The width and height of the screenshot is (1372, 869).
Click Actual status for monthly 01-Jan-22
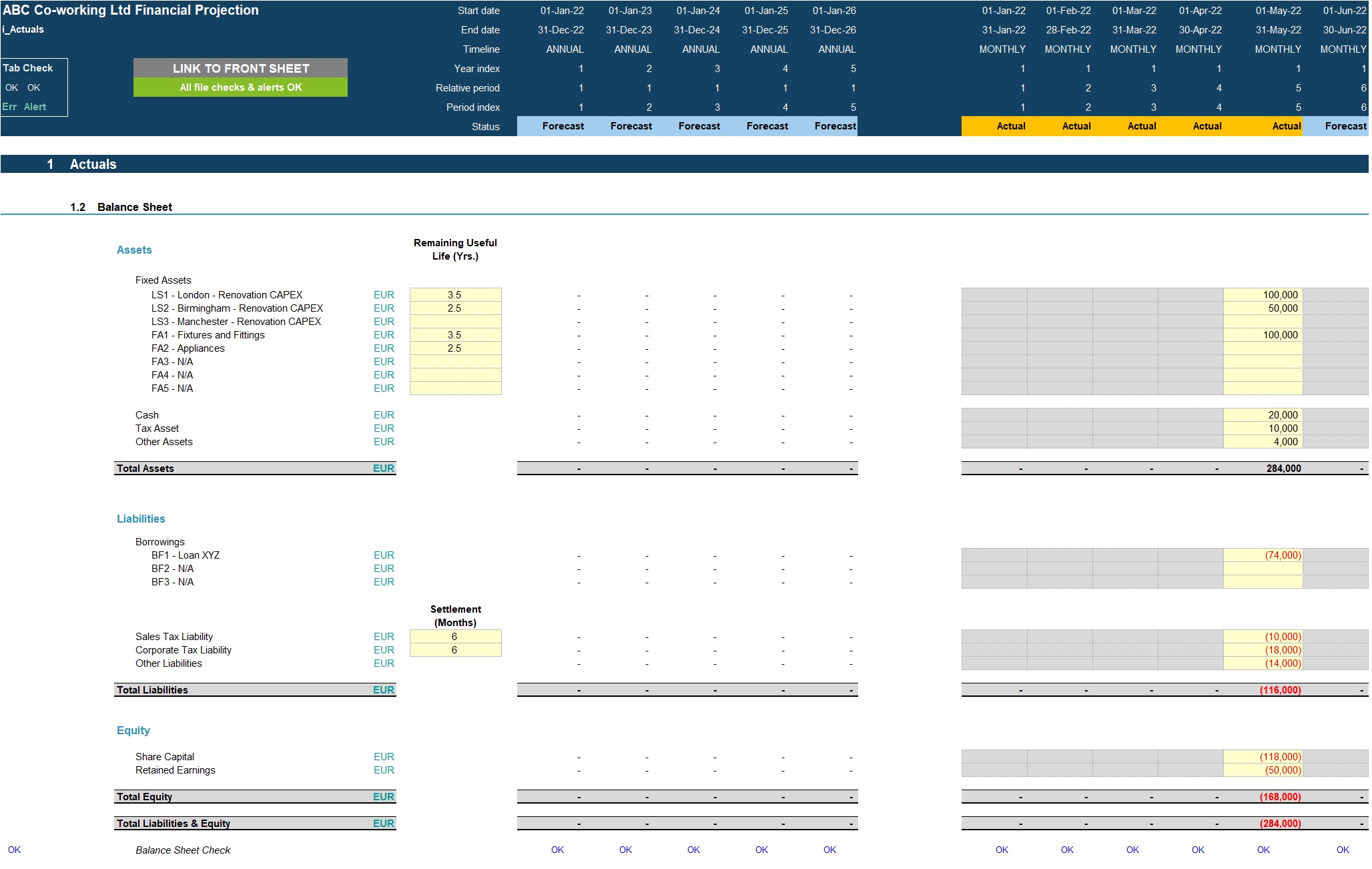coord(994,126)
